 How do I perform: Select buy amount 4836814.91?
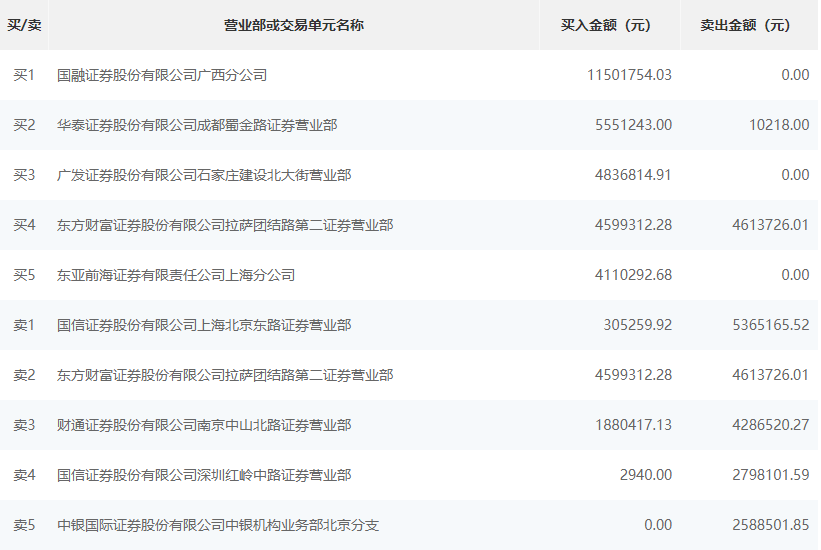pyautogui.click(x=634, y=175)
